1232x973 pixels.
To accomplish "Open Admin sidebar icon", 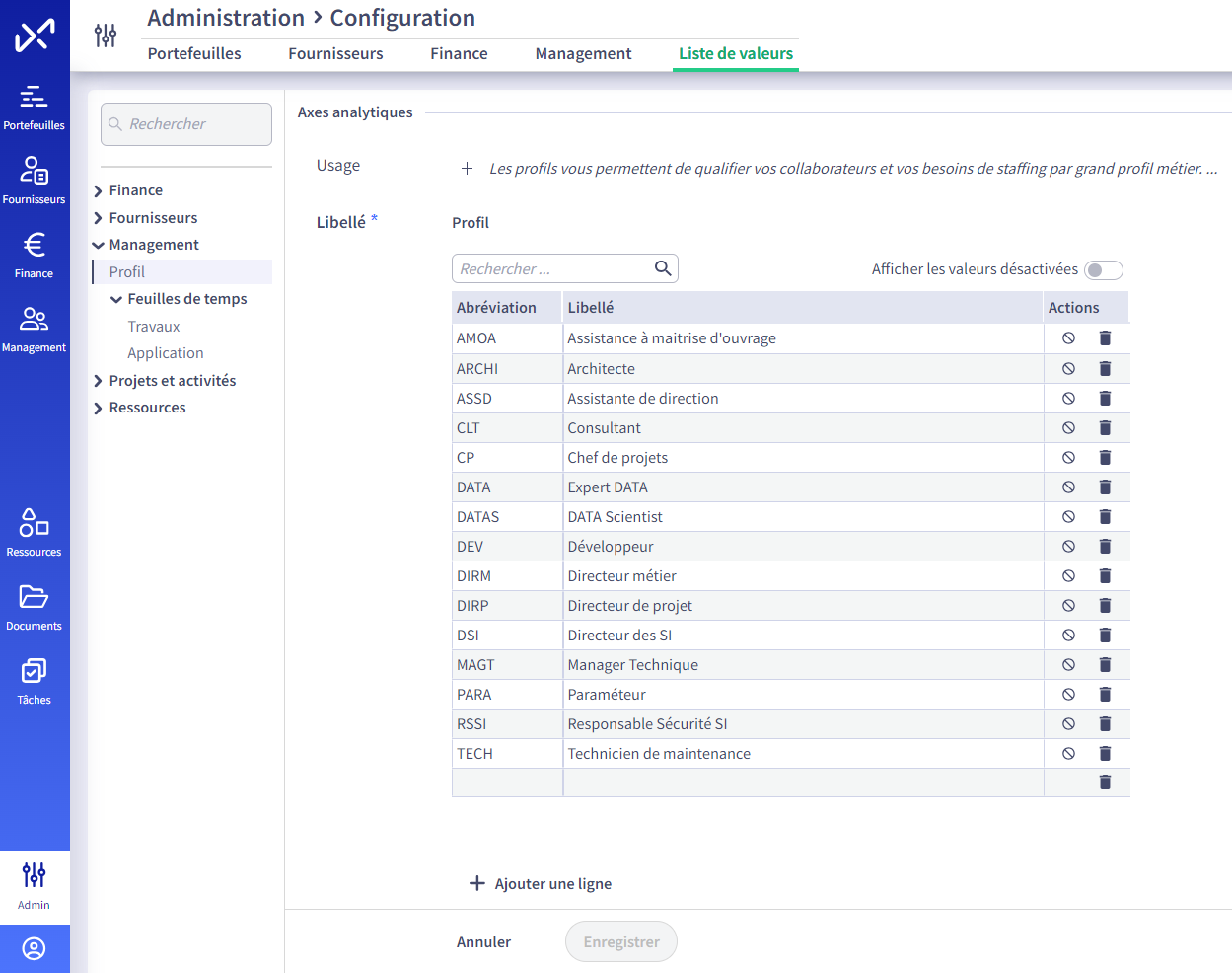I will (x=35, y=886).
